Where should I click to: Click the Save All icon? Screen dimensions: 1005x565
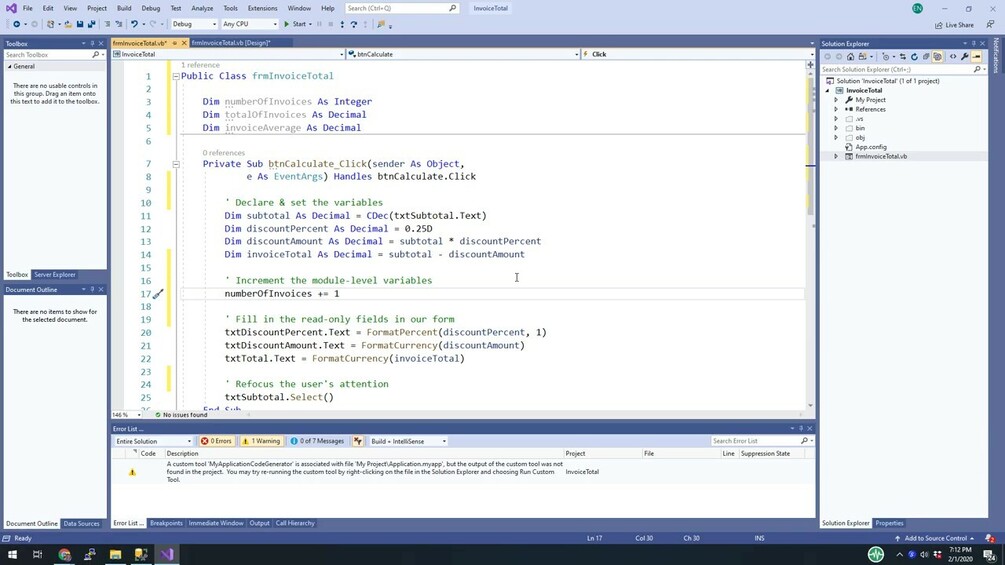[x=91, y=24]
